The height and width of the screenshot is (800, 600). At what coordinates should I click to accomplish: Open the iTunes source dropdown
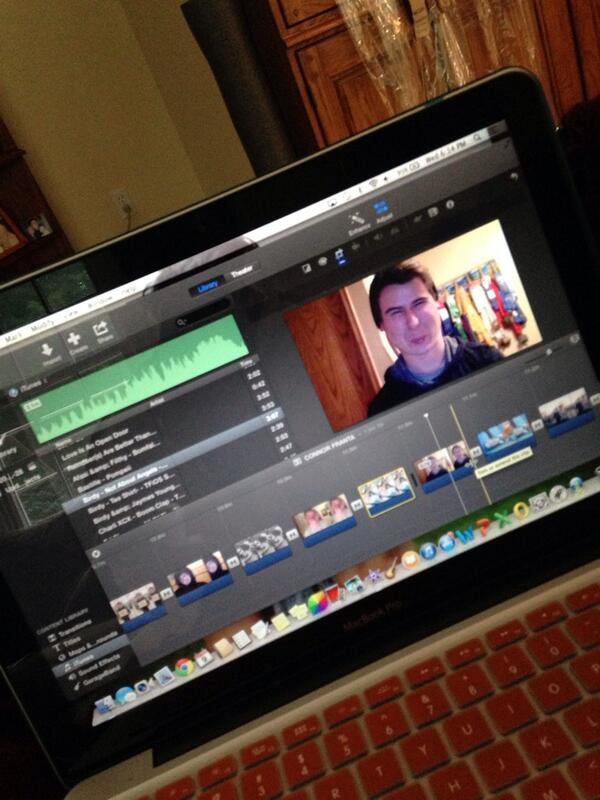pos(28,388)
